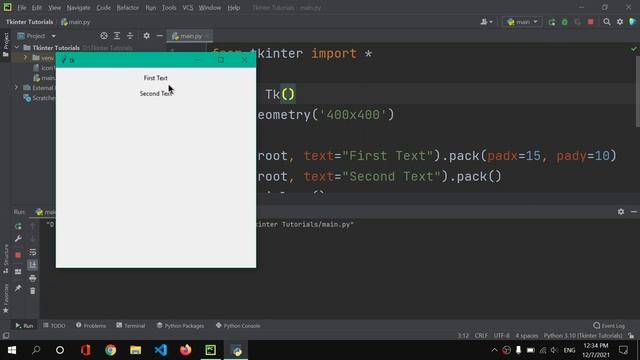Open the Edit menu
The image size is (640, 360).
click(37, 8)
